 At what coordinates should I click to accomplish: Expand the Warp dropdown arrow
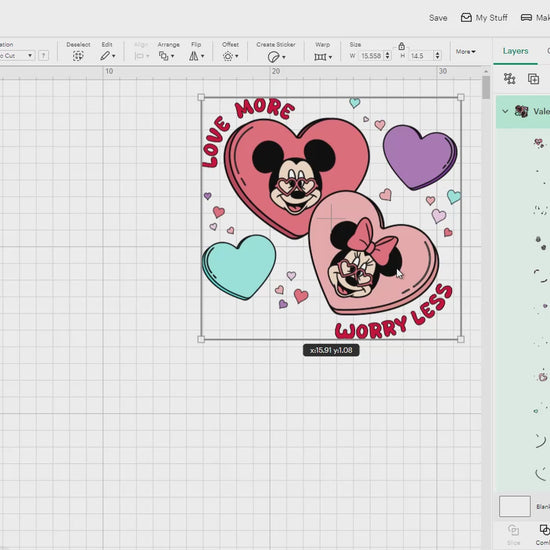coord(330,57)
